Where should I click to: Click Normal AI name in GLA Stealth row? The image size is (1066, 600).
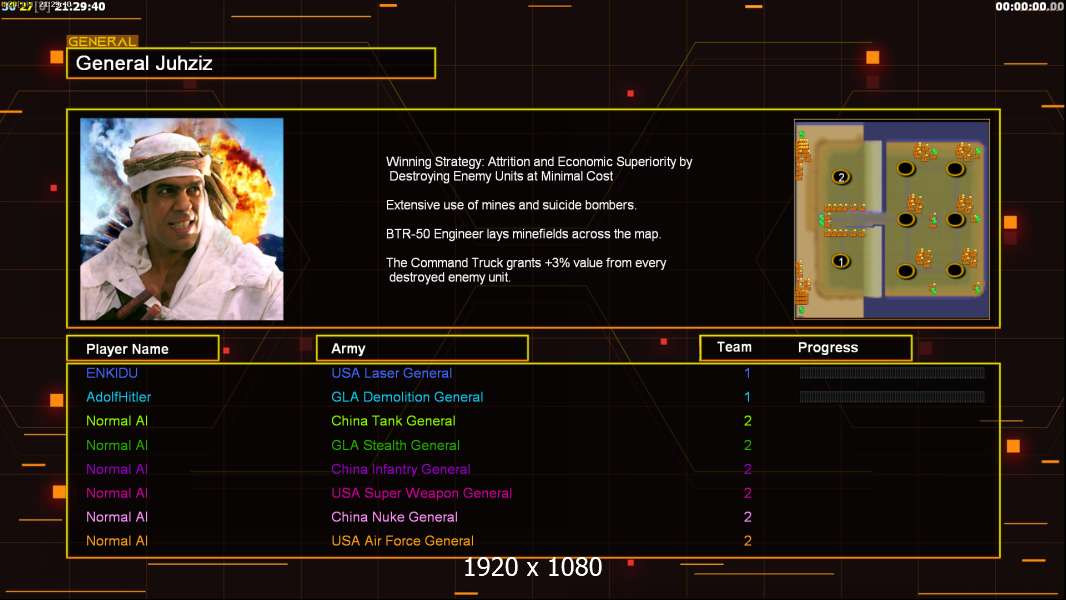coord(117,445)
